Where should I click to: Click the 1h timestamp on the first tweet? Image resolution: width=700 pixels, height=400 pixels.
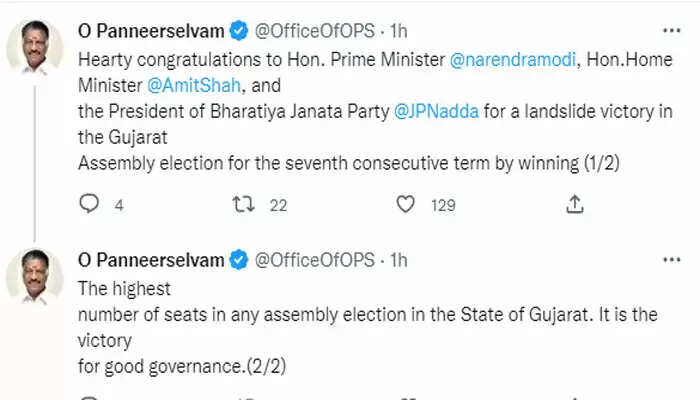click(x=398, y=32)
